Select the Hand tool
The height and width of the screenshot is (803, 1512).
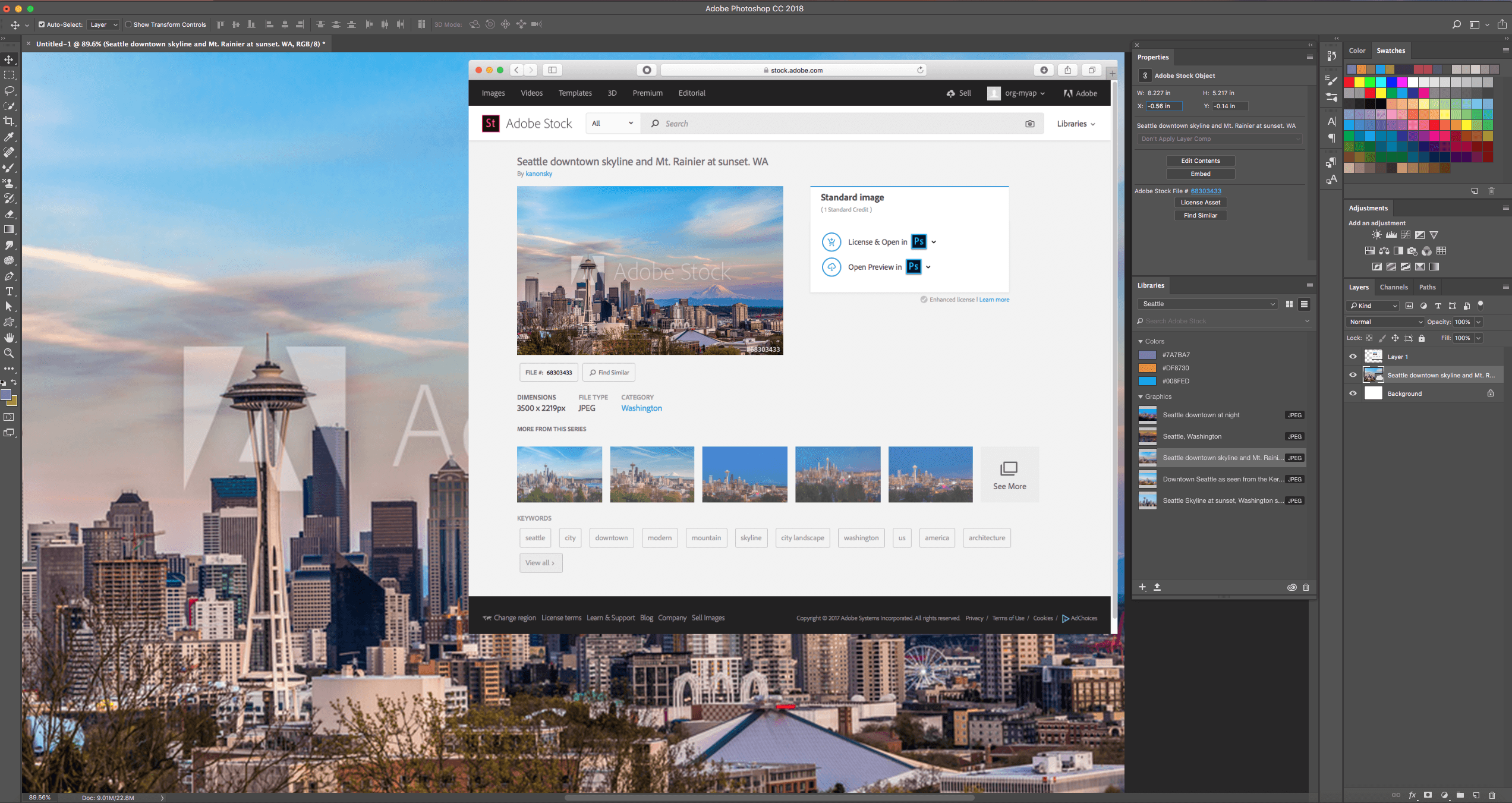point(9,338)
